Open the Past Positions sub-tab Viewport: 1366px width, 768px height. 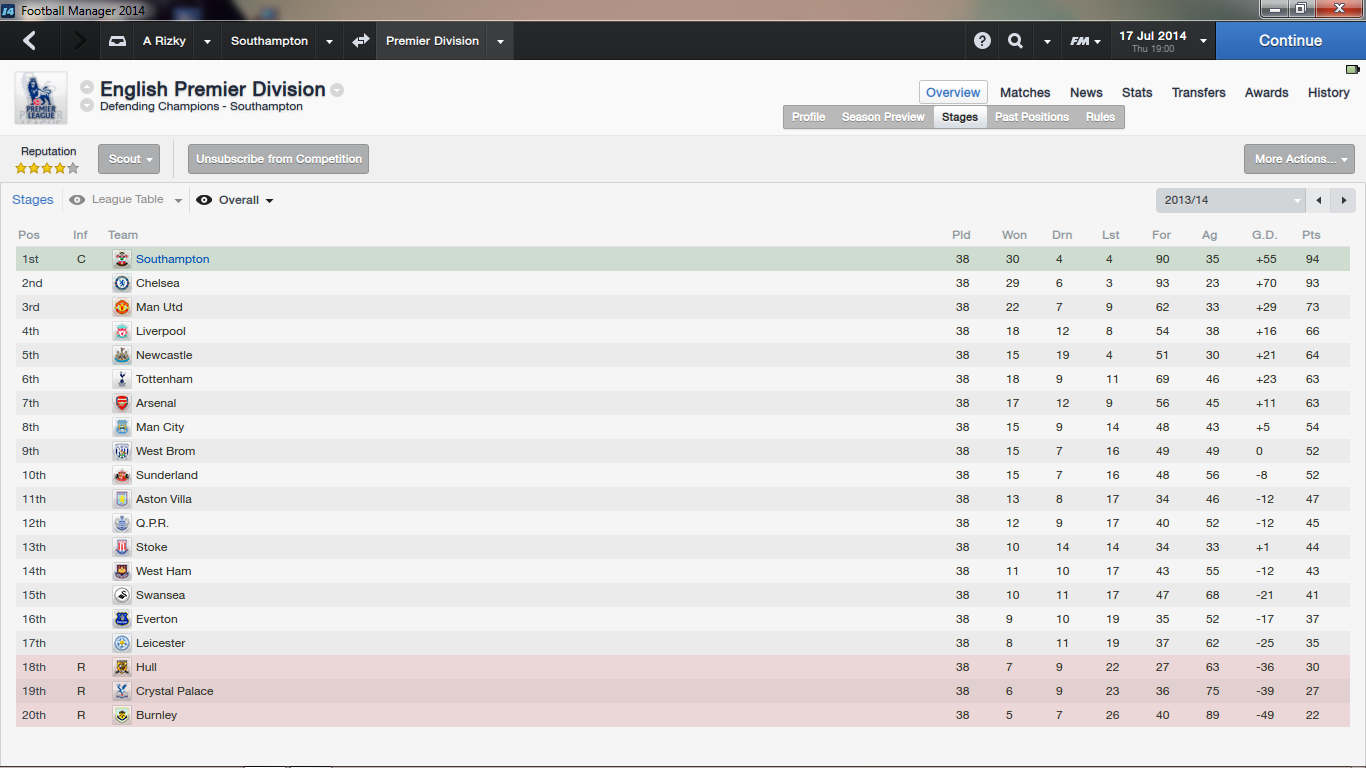pyautogui.click(x=1032, y=117)
